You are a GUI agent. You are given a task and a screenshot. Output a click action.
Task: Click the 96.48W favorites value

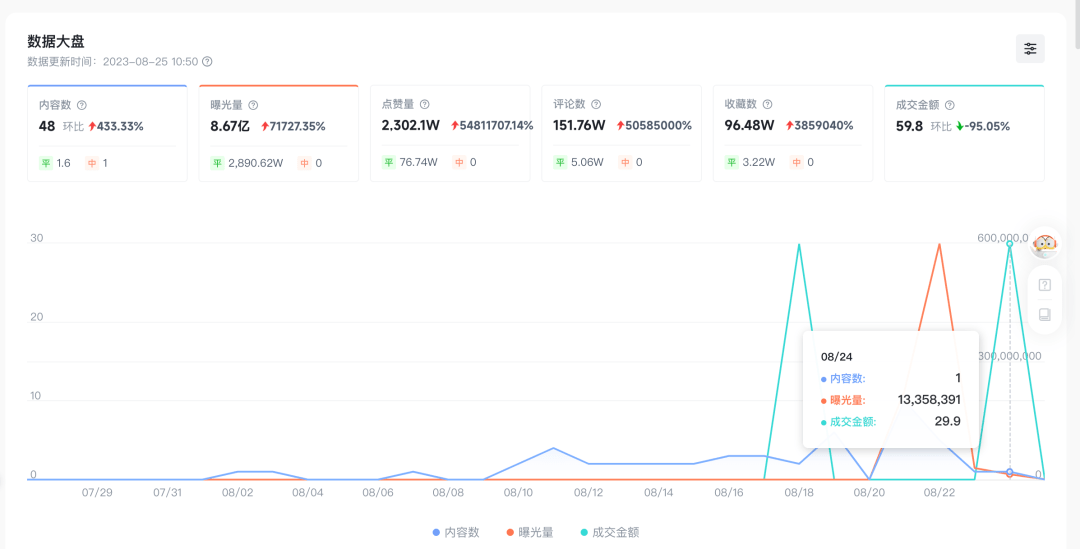click(x=749, y=125)
